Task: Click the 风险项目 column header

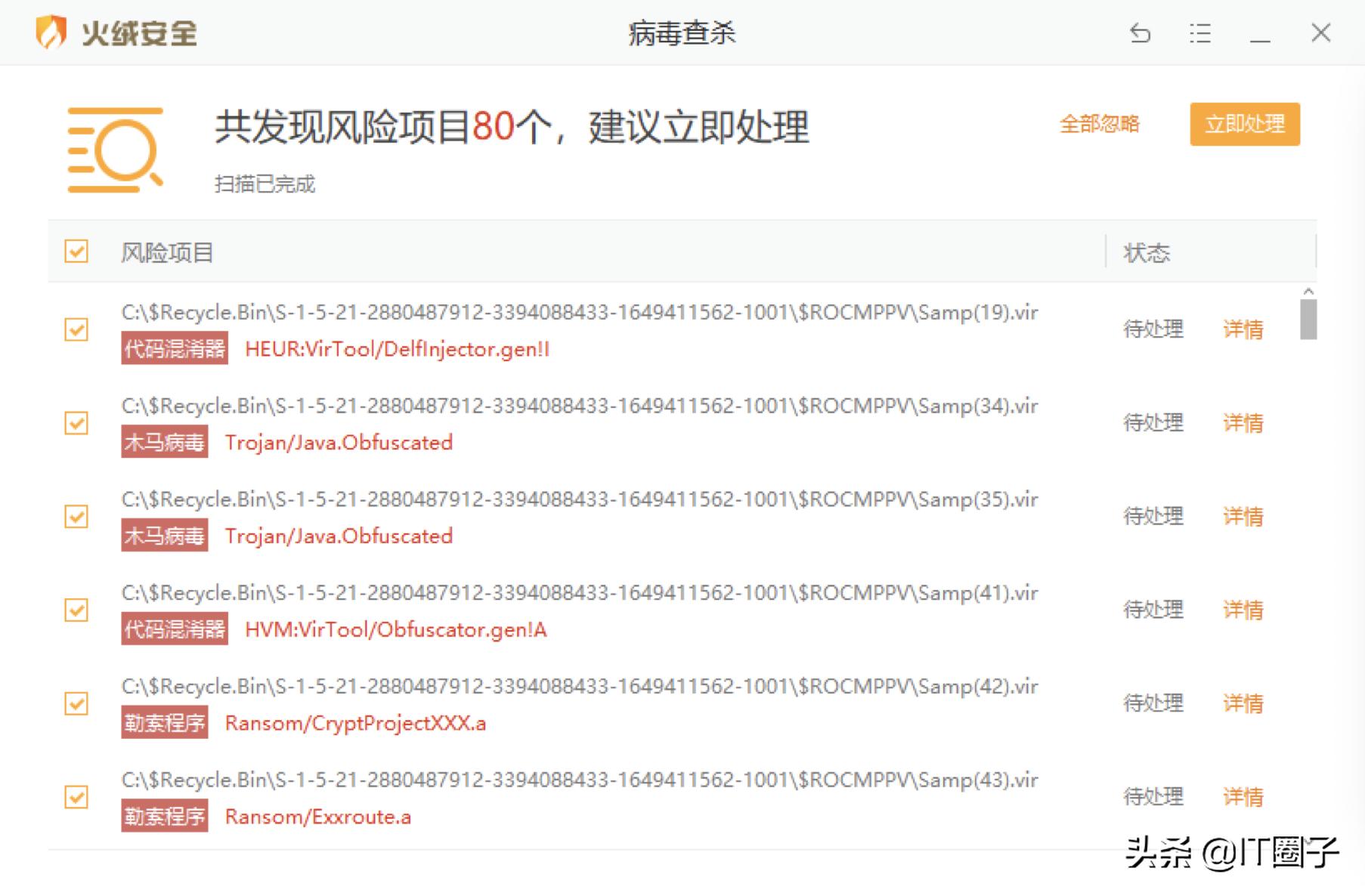Action: tap(167, 252)
